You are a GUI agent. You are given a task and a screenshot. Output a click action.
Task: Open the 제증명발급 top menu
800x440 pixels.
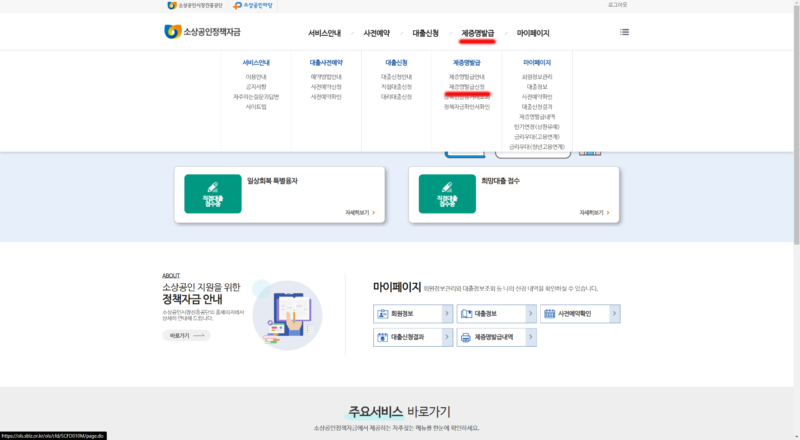pos(478,33)
